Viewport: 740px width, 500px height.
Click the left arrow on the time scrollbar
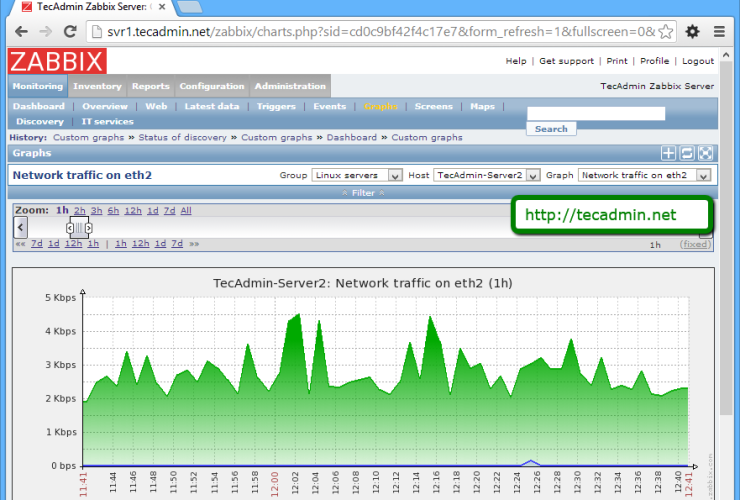tap(21, 228)
